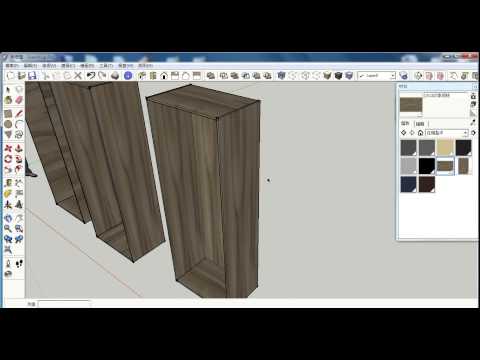Choose the Text label tool
This screenshot has height=360, width=480.
pyautogui.click(x=19, y=194)
